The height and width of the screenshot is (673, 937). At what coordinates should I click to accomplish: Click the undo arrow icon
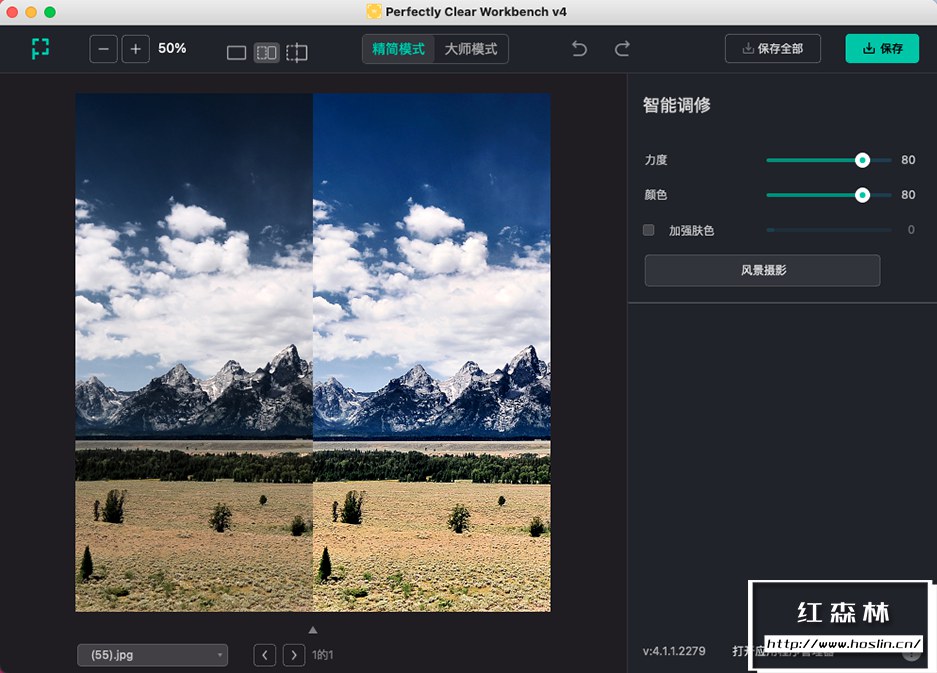pyautogui.click(x=578, y=48)
